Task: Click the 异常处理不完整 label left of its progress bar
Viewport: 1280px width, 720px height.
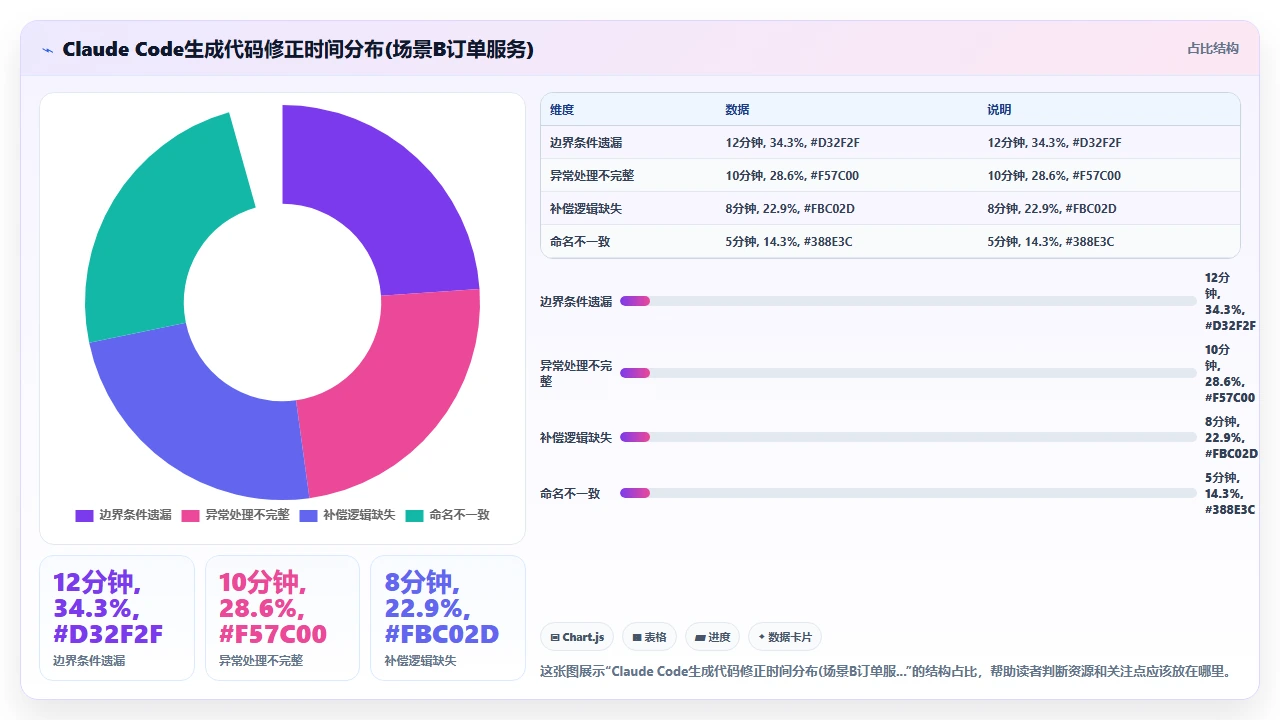Action: 576,373
